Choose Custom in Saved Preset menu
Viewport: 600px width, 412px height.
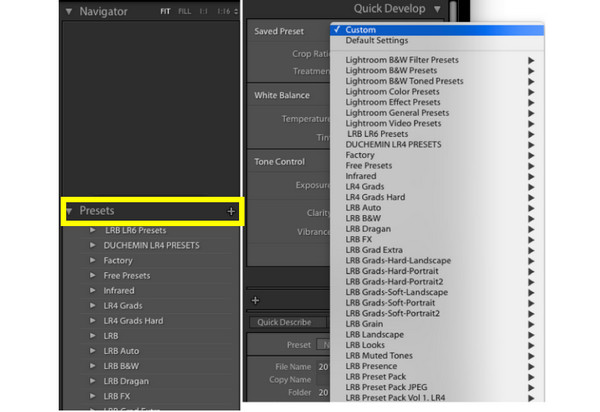coord(437,30)
